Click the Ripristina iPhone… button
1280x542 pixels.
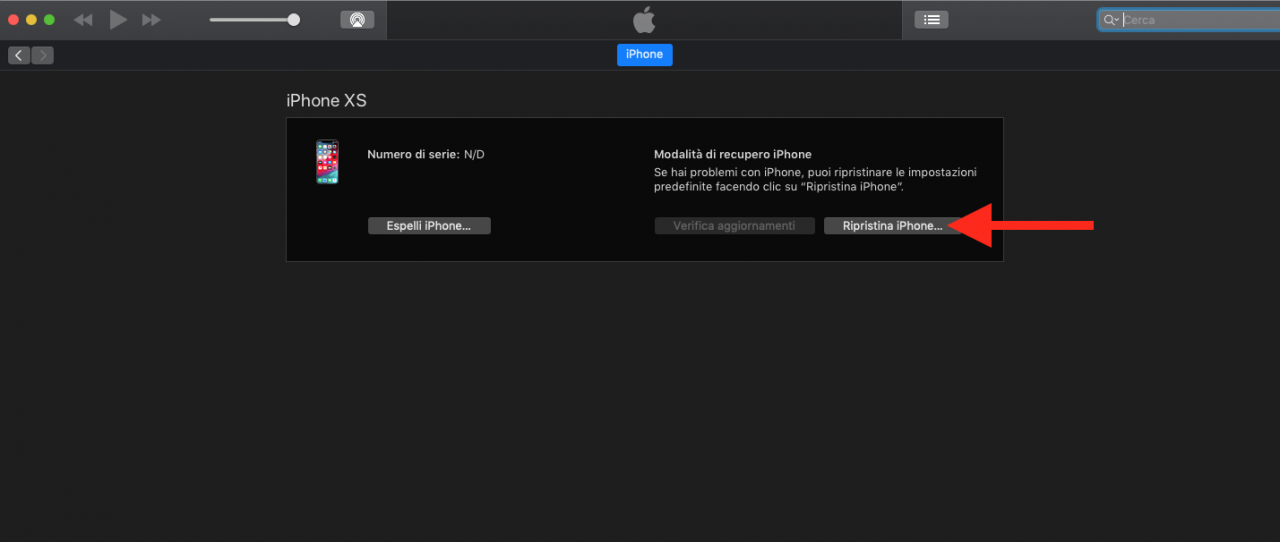click(892, 226)
